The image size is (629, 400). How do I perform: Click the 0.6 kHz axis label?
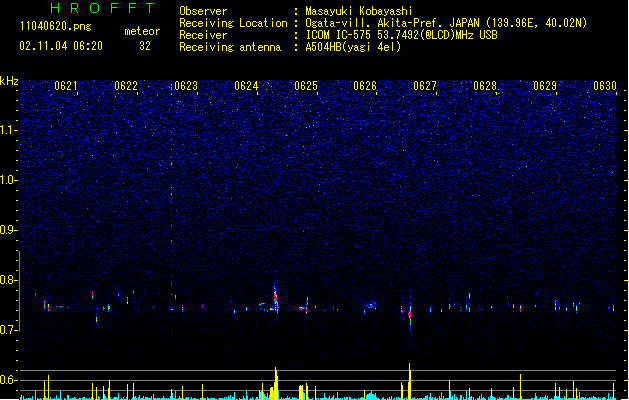8,380
